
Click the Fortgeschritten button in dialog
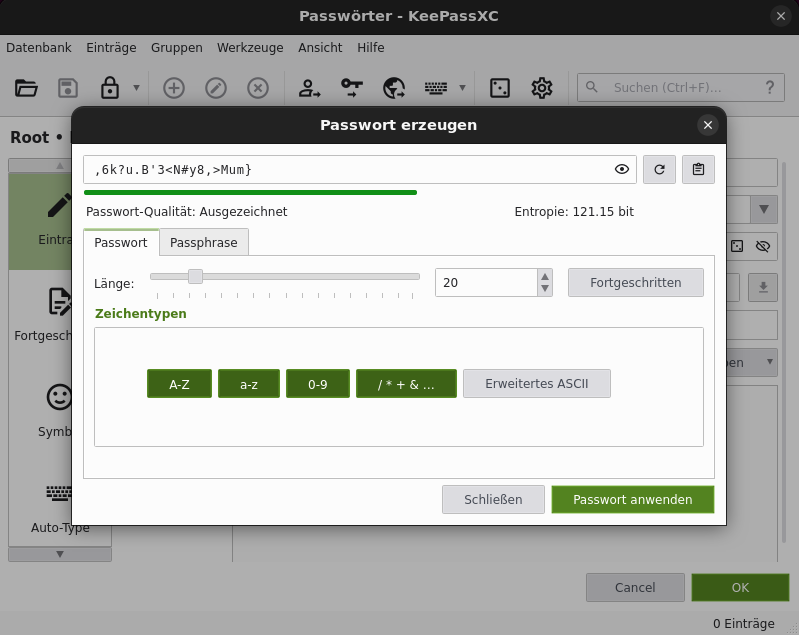pyautogui.click(x=635, y=282)
